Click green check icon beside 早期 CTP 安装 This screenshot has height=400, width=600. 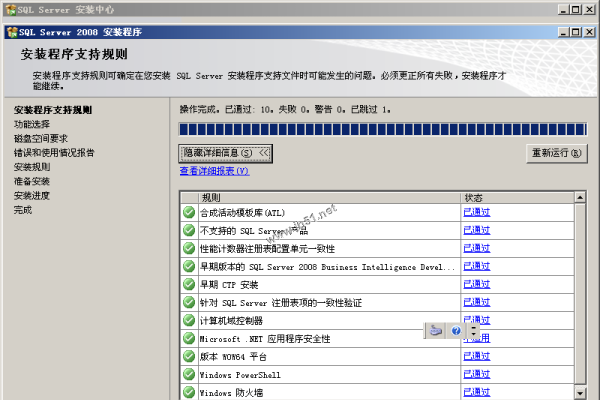[189, 284]
